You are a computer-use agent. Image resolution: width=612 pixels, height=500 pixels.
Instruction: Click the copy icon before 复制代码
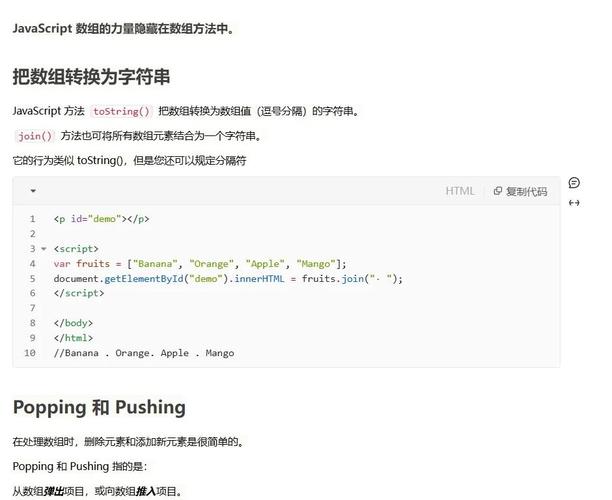[x=497, y=191]
